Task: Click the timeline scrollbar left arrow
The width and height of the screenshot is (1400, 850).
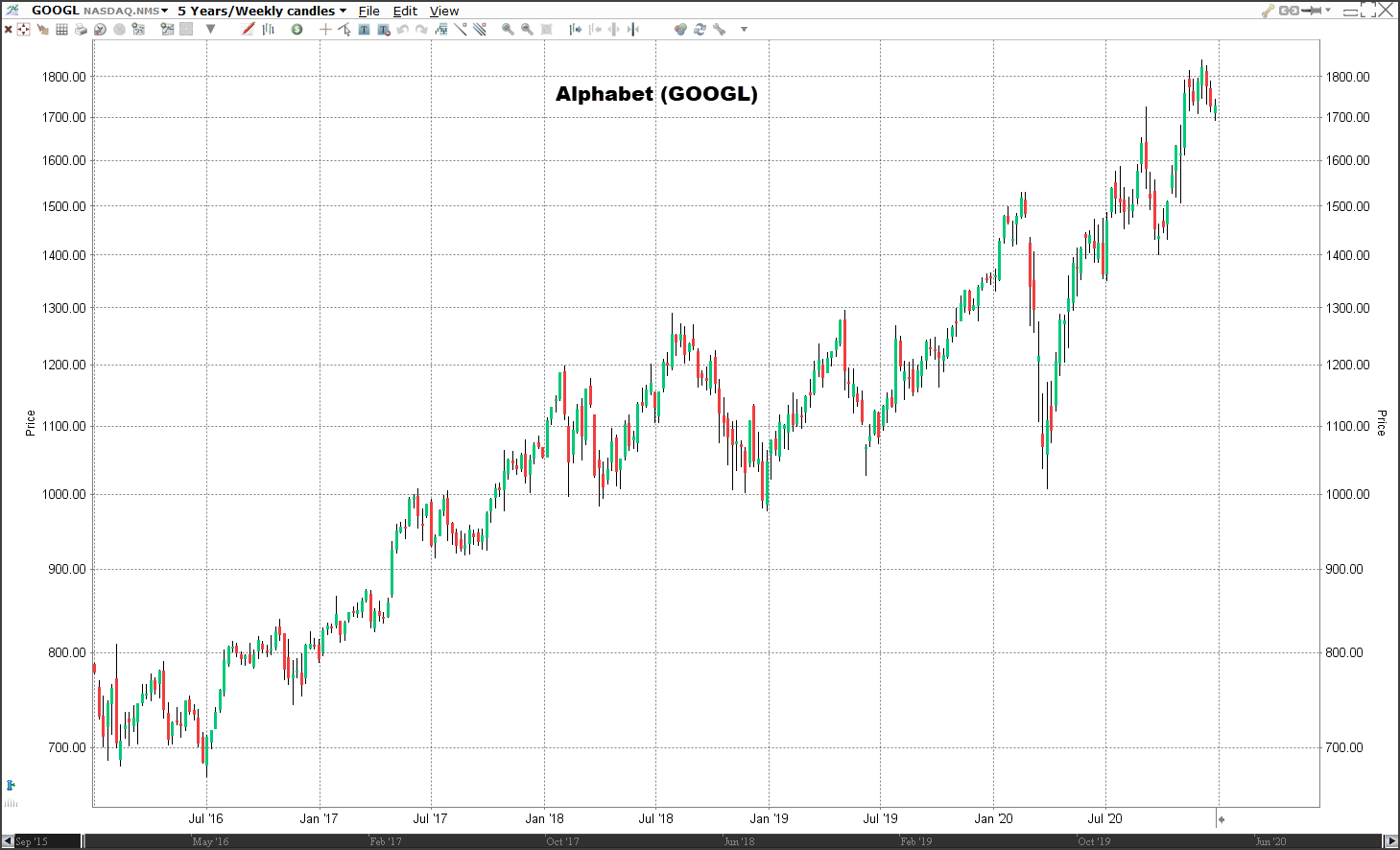Action: 7,841
